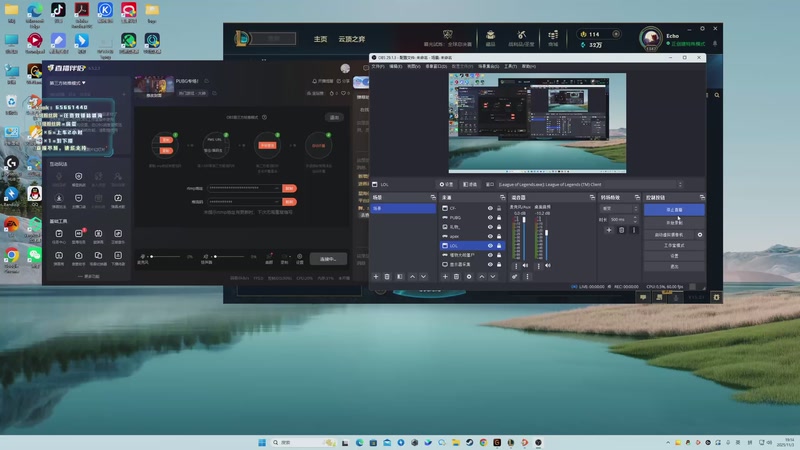The height and width of the screenshot is (450, 800).
Task: Add a new scene in OBS Scenes panel
Action: [x=376, y=277]
